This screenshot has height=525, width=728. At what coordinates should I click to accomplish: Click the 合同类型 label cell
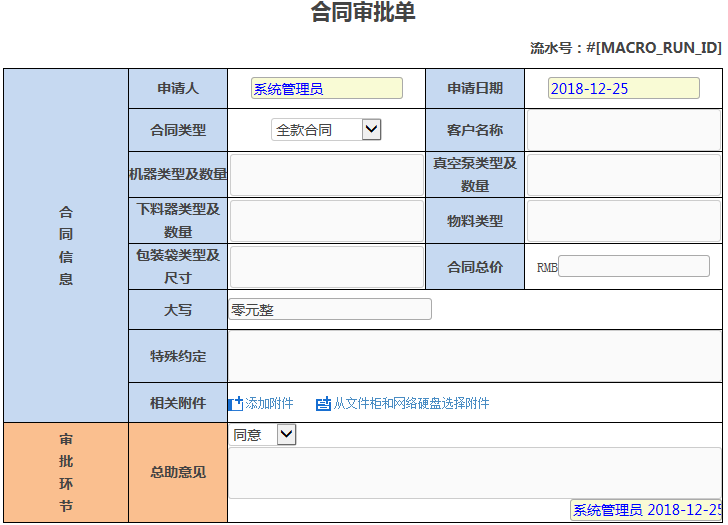tap(178, 130)
